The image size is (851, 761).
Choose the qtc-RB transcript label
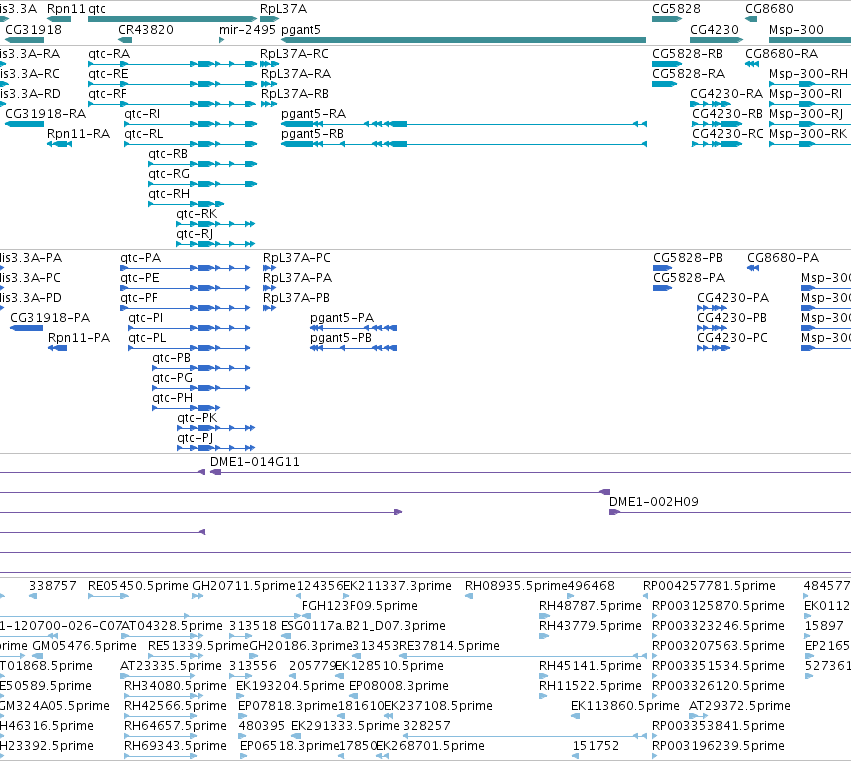[168, 154]
